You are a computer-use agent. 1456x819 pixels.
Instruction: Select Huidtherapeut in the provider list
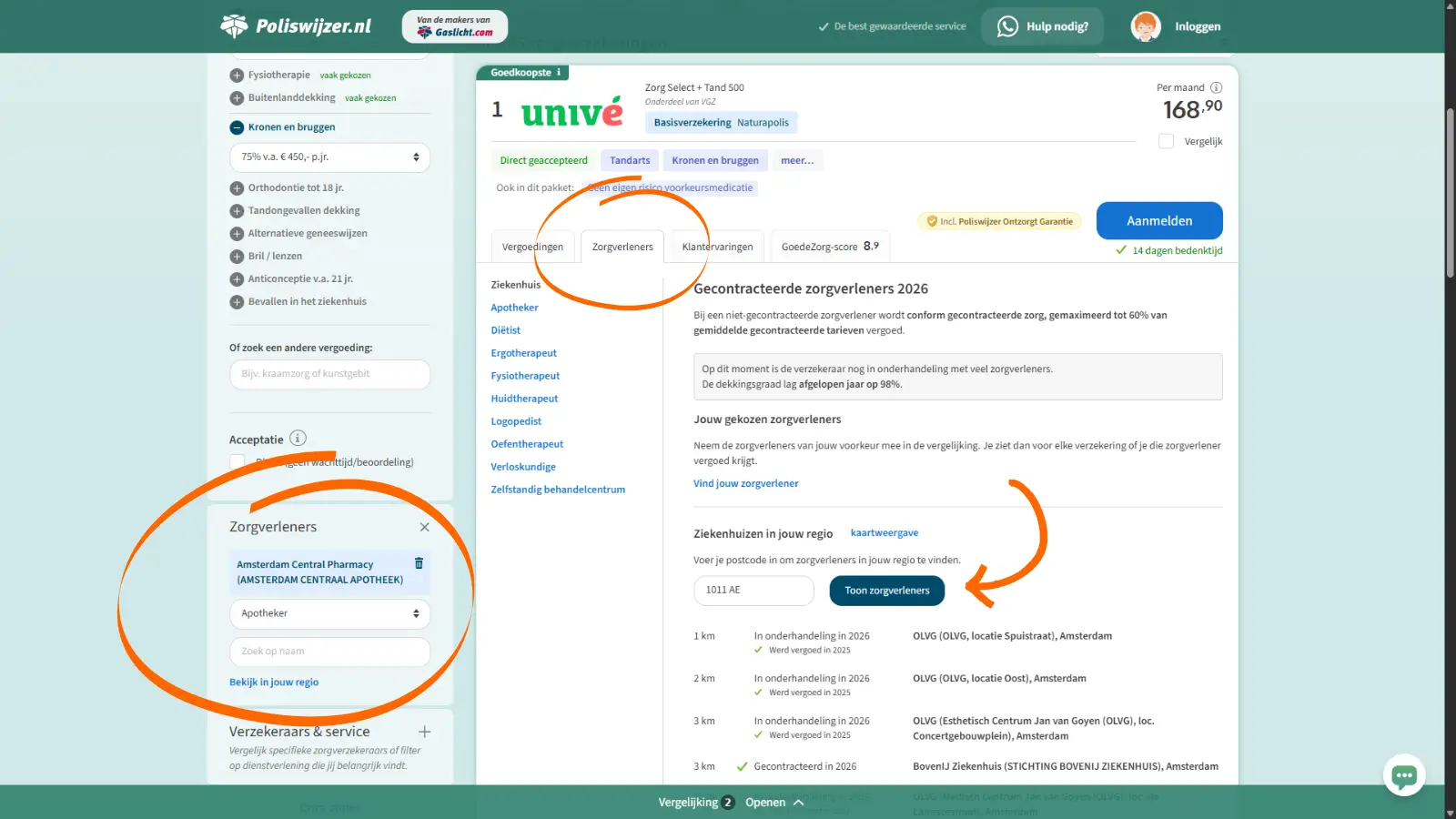click(524, 399)
